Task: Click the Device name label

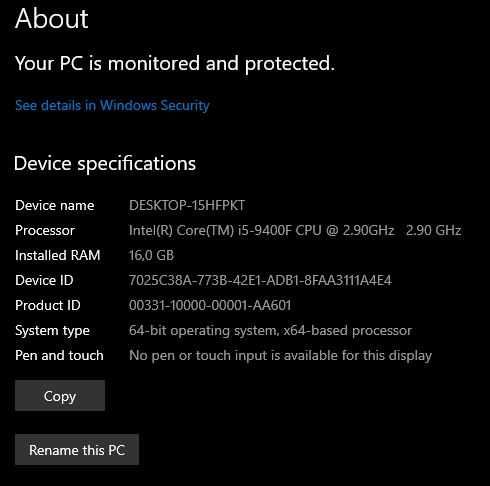Action: point(55,205)
